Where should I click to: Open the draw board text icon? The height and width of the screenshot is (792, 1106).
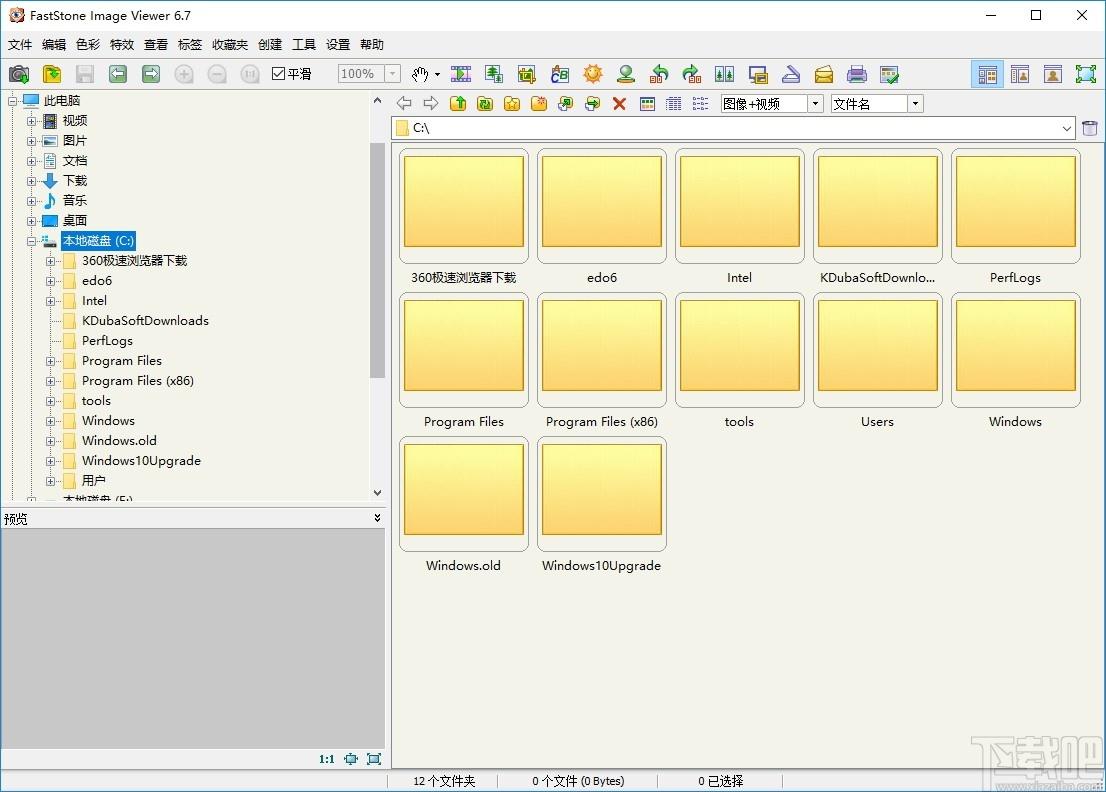(560, 74)
